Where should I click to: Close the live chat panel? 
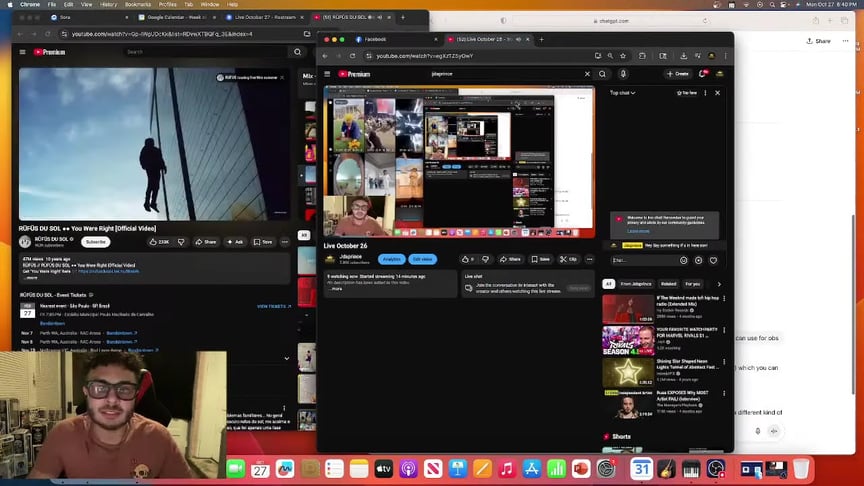coord(717,92)
